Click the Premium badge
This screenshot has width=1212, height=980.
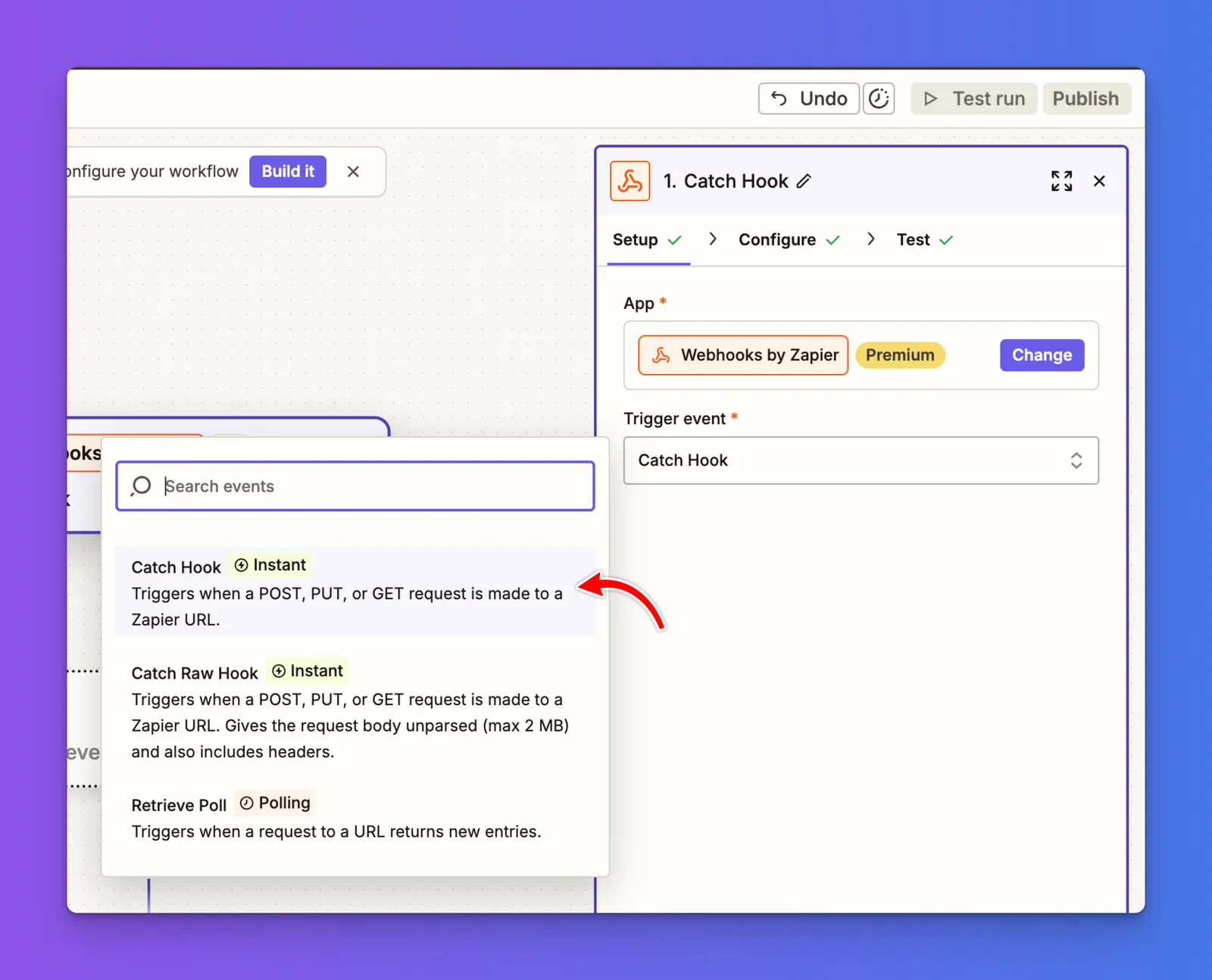tap(900, 355)
